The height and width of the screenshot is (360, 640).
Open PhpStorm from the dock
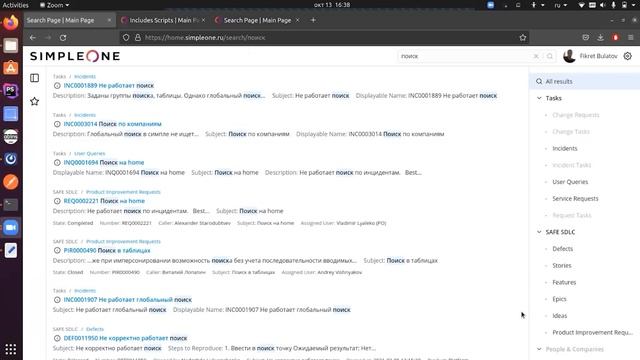coord(11,91)
